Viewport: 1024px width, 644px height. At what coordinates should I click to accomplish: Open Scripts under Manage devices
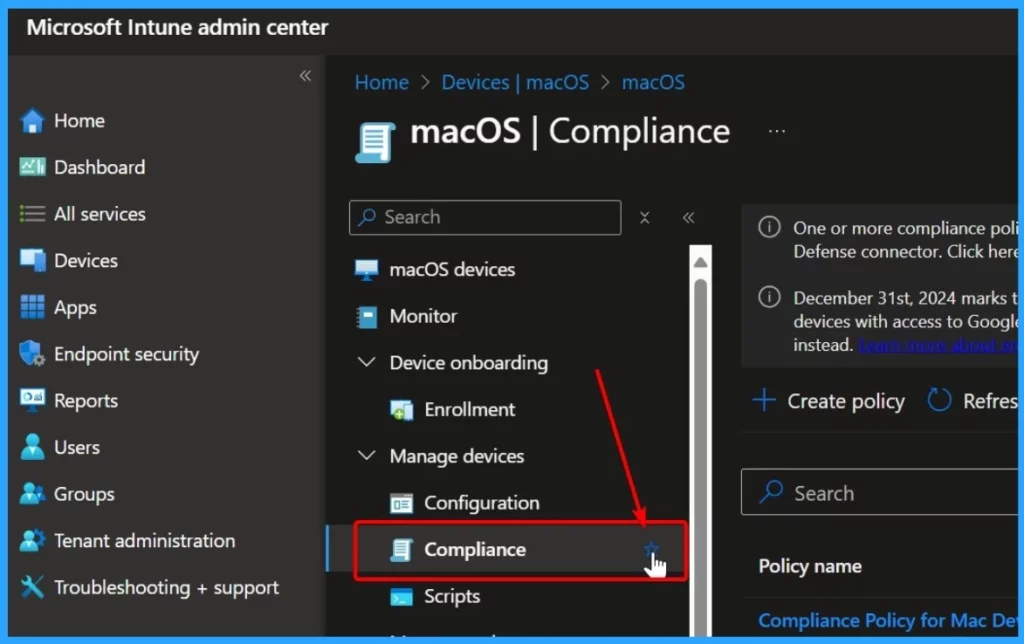coord(452,597)
